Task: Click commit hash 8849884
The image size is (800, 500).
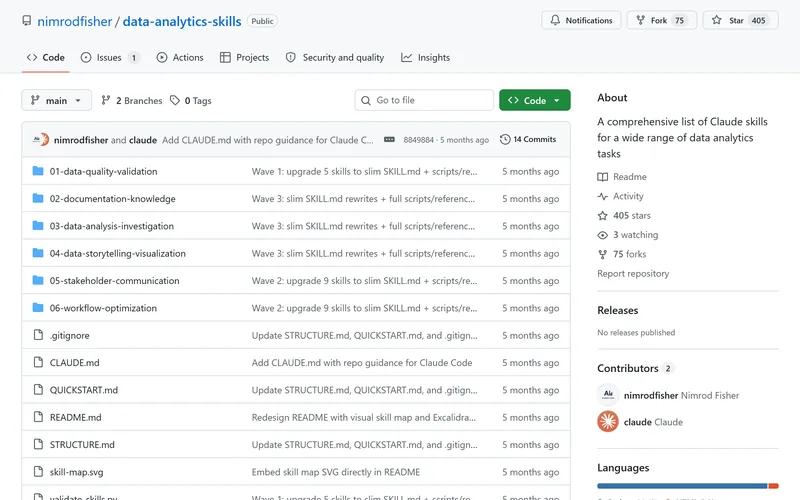Action: [x=418, y=140]
